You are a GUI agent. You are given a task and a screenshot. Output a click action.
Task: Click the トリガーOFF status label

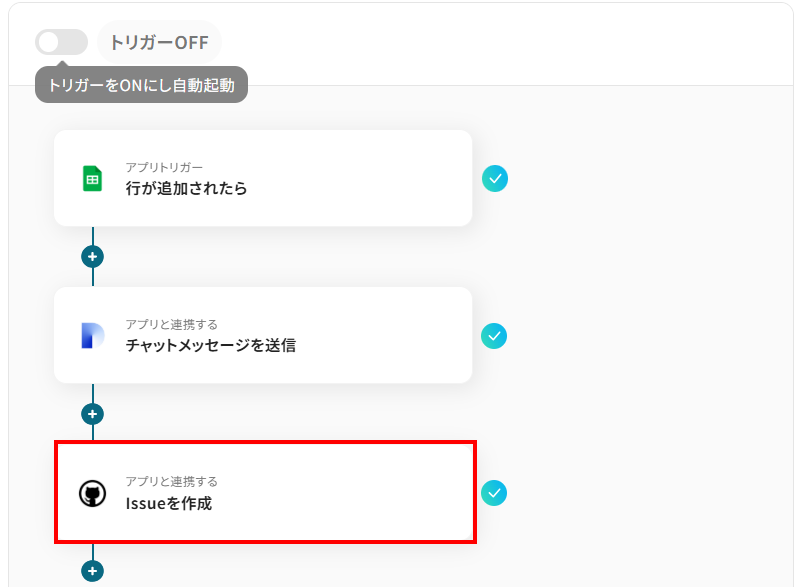pos(159,42)
